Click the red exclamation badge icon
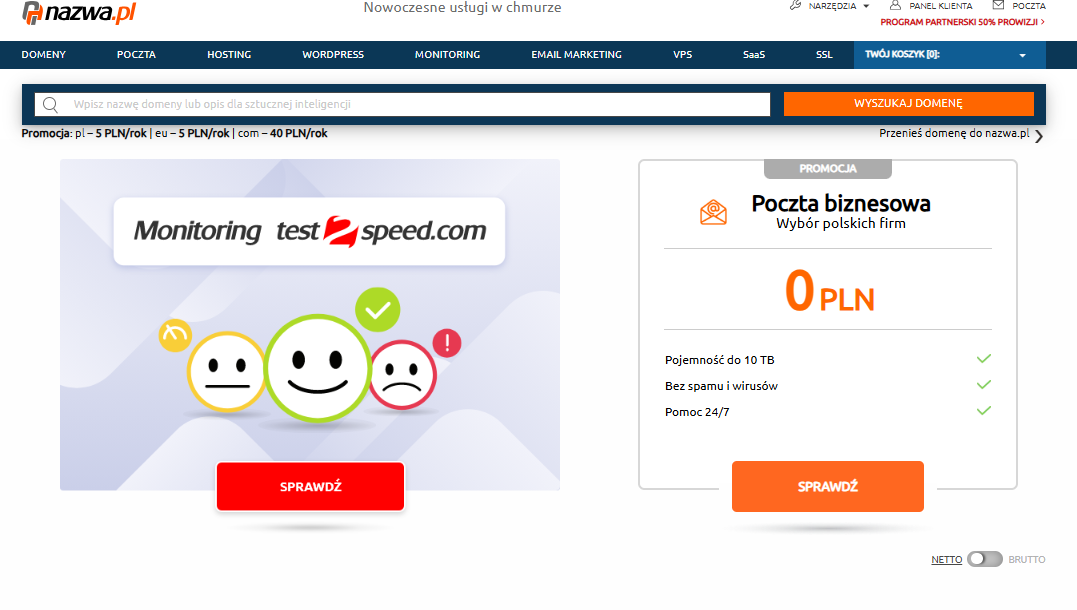 (447, 342)
